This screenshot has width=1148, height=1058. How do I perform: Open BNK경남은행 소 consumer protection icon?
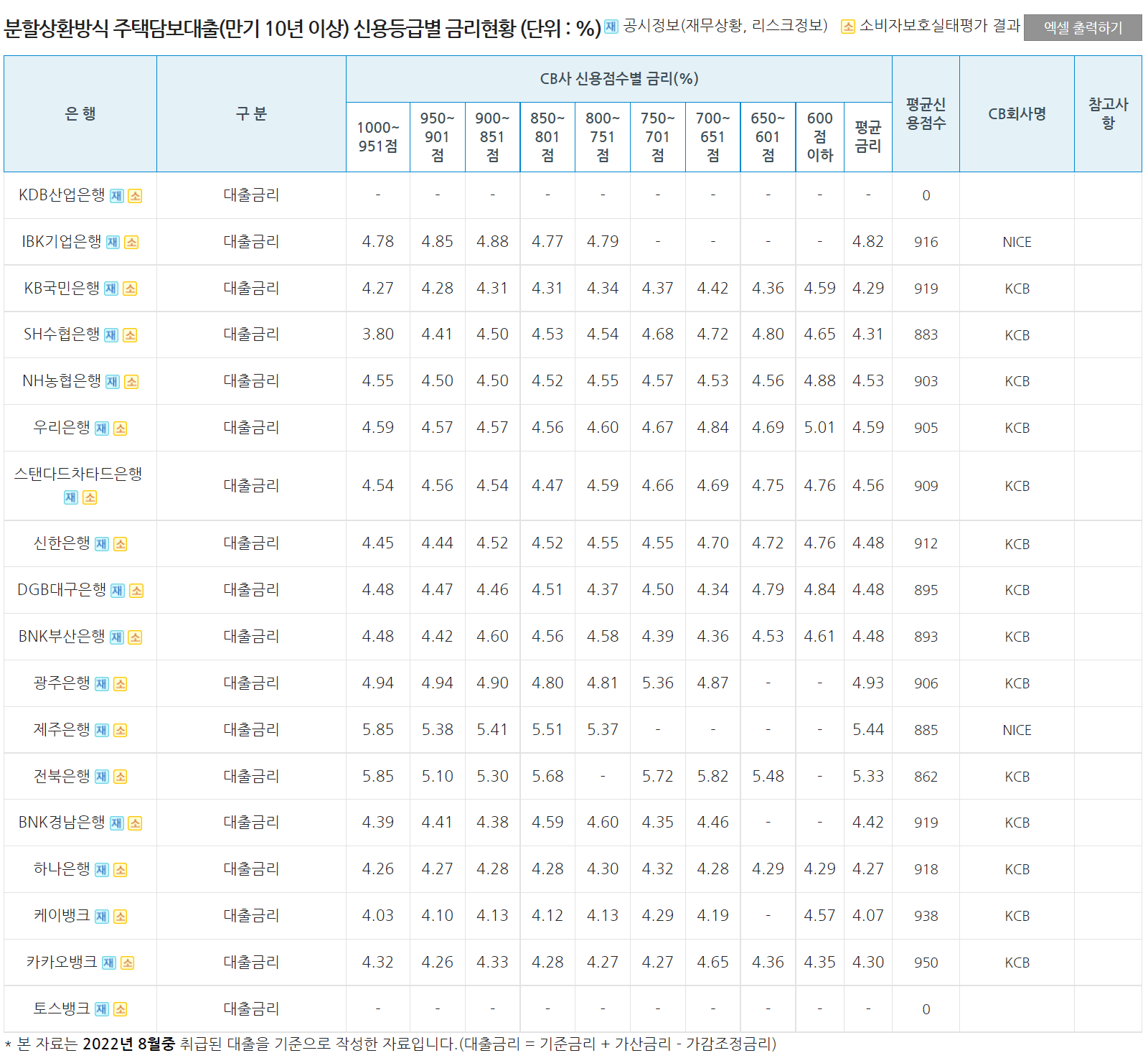[135, 823]
